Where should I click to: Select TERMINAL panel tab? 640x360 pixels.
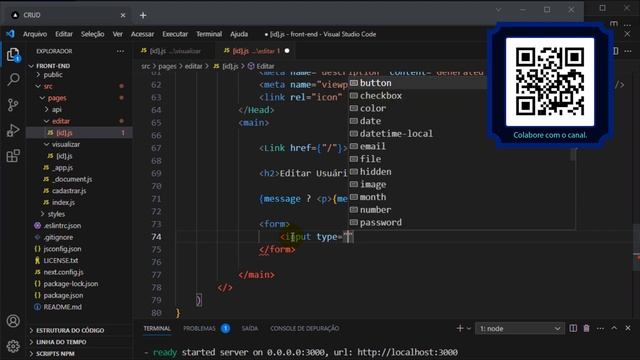pyautogui.click(x=157, y=328)
